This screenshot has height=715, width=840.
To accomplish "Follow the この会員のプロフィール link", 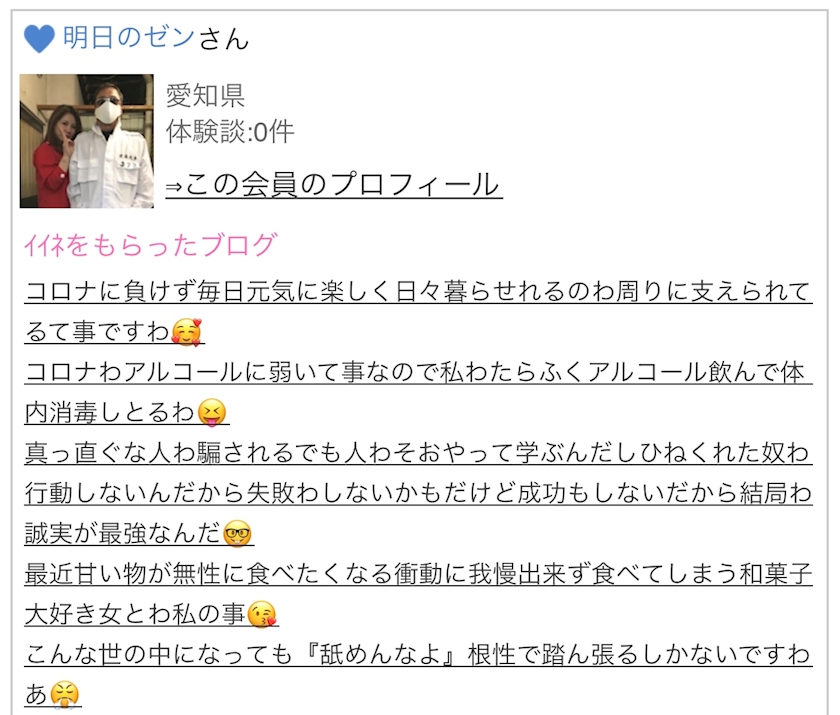I will point(334,184).
